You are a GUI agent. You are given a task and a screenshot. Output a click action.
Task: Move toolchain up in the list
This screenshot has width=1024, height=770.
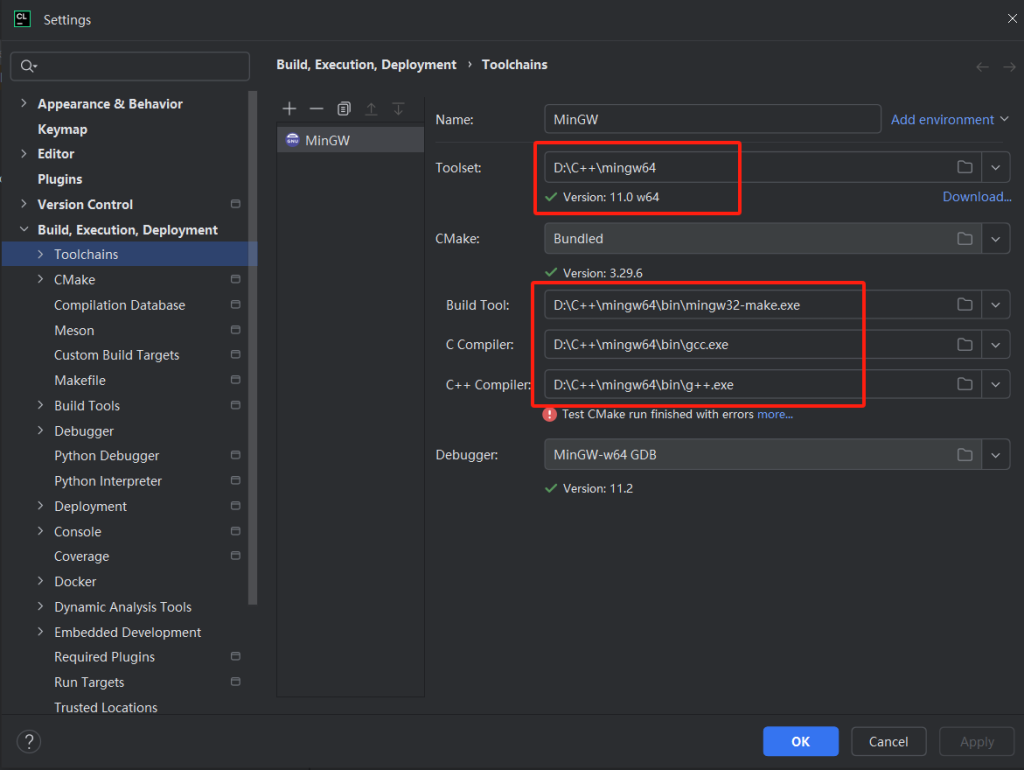pos(371,109)
